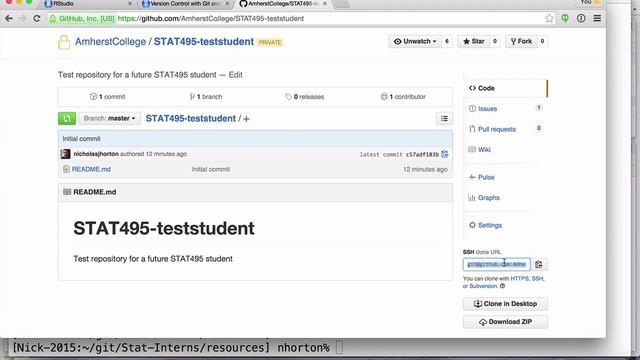Reload the GitHub page
The width and height of the screenshot is (640, 360).
click(x=37, y=18)
